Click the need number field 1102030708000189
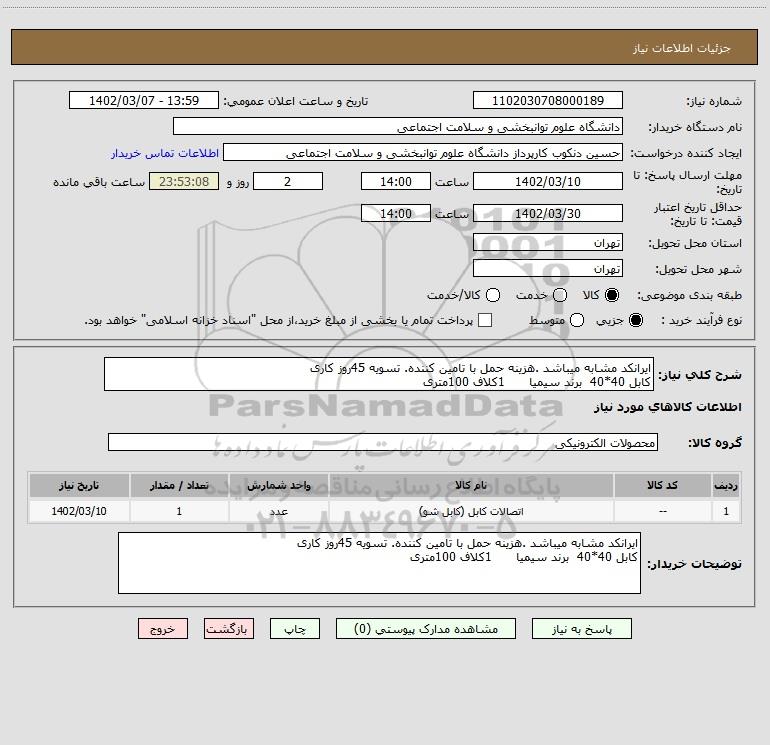 (547, 101)
